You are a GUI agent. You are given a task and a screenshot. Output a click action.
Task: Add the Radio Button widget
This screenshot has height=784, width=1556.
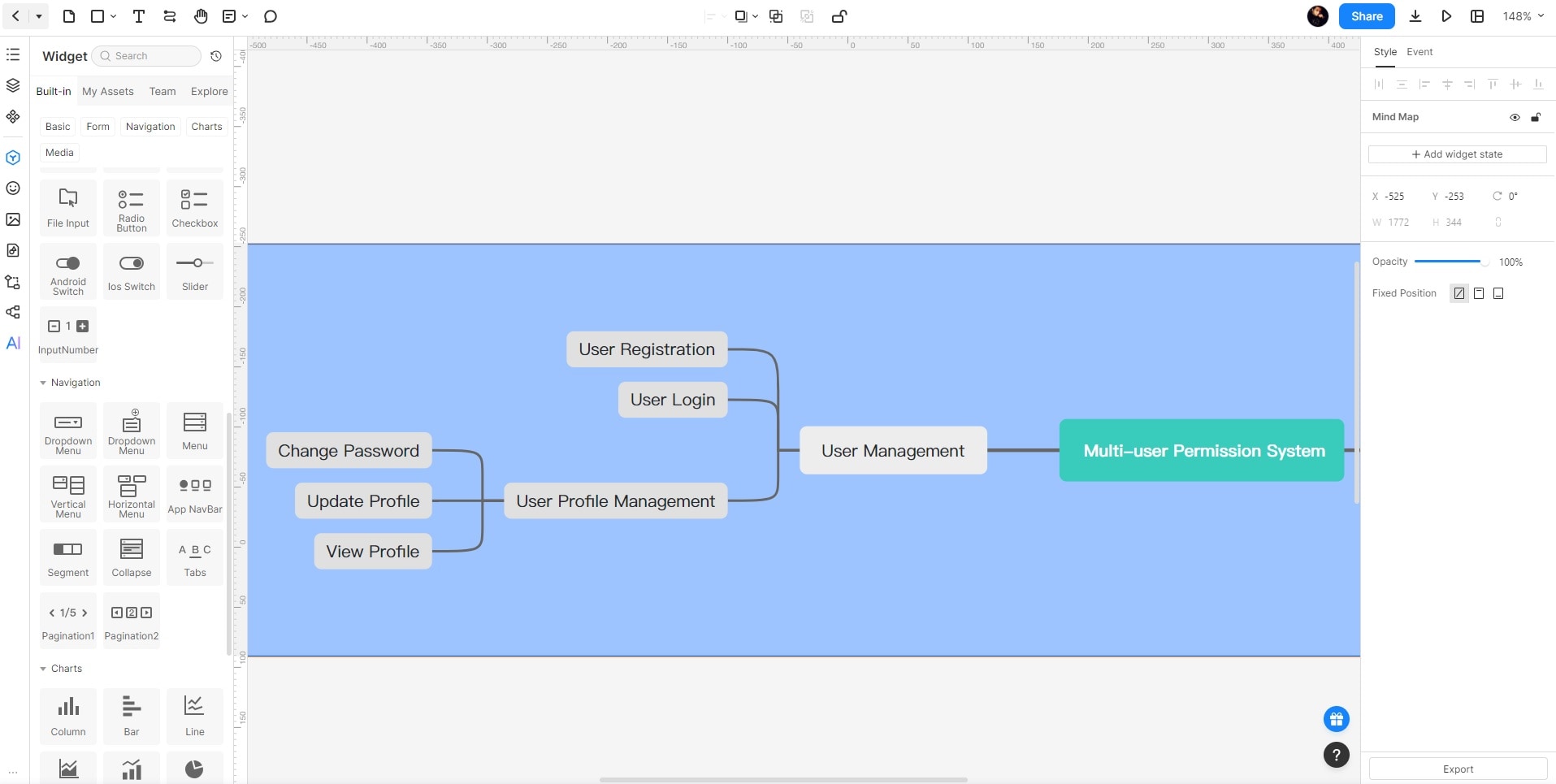click(132, 208)
